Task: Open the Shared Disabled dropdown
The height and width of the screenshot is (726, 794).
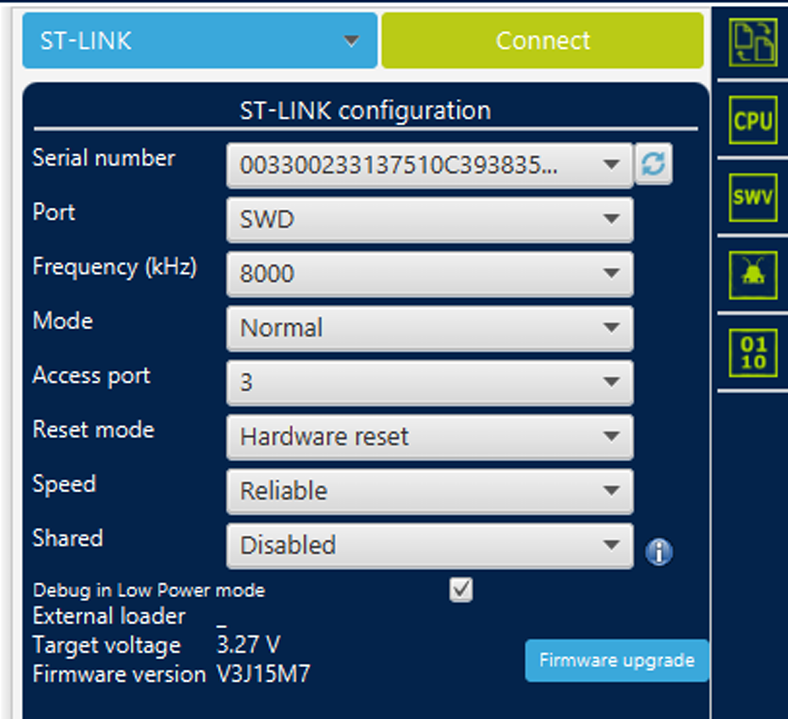Action: [x=430, y=545]
